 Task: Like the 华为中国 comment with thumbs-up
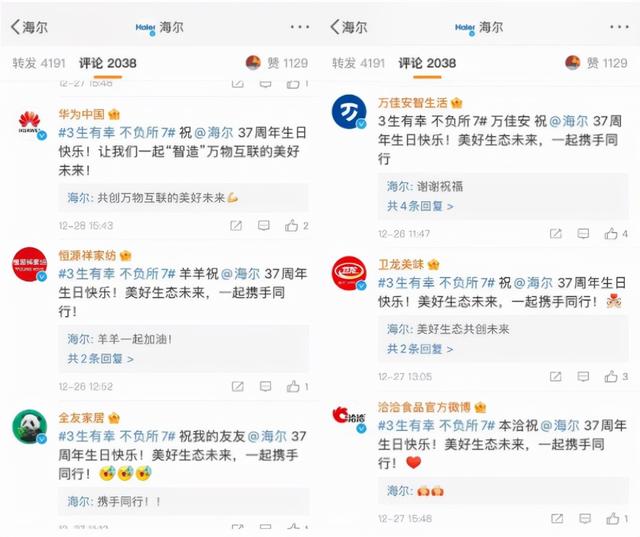[291, 225]
